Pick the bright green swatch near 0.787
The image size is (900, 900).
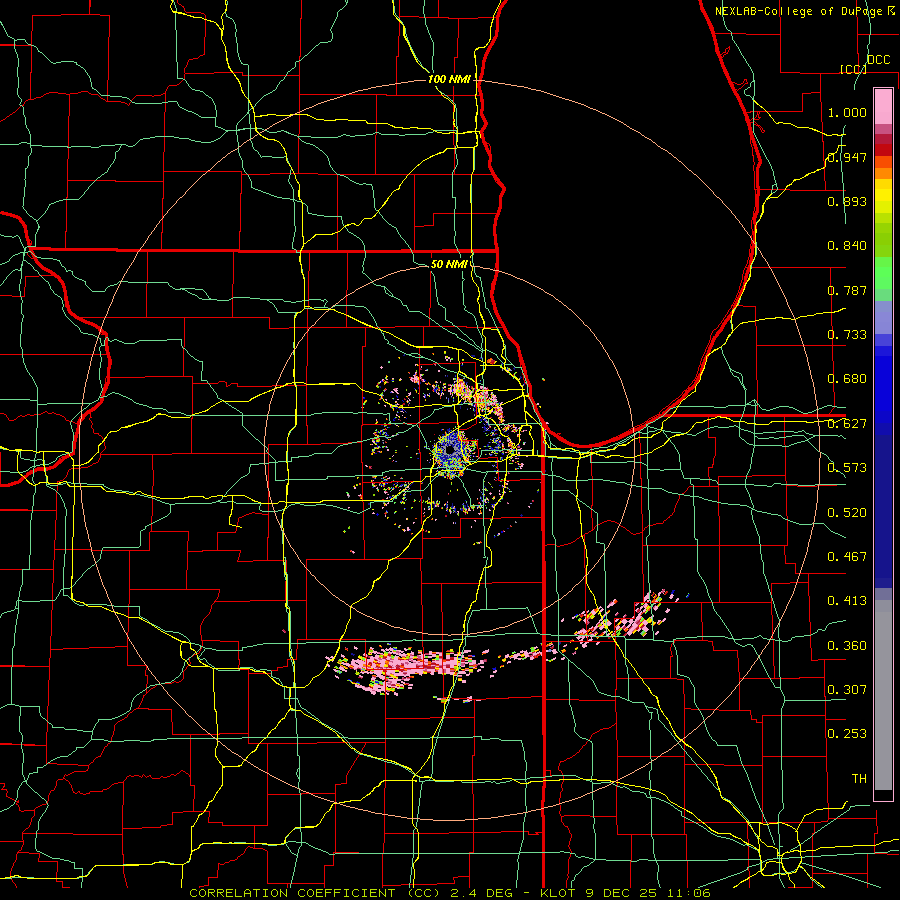click(883, 273)
